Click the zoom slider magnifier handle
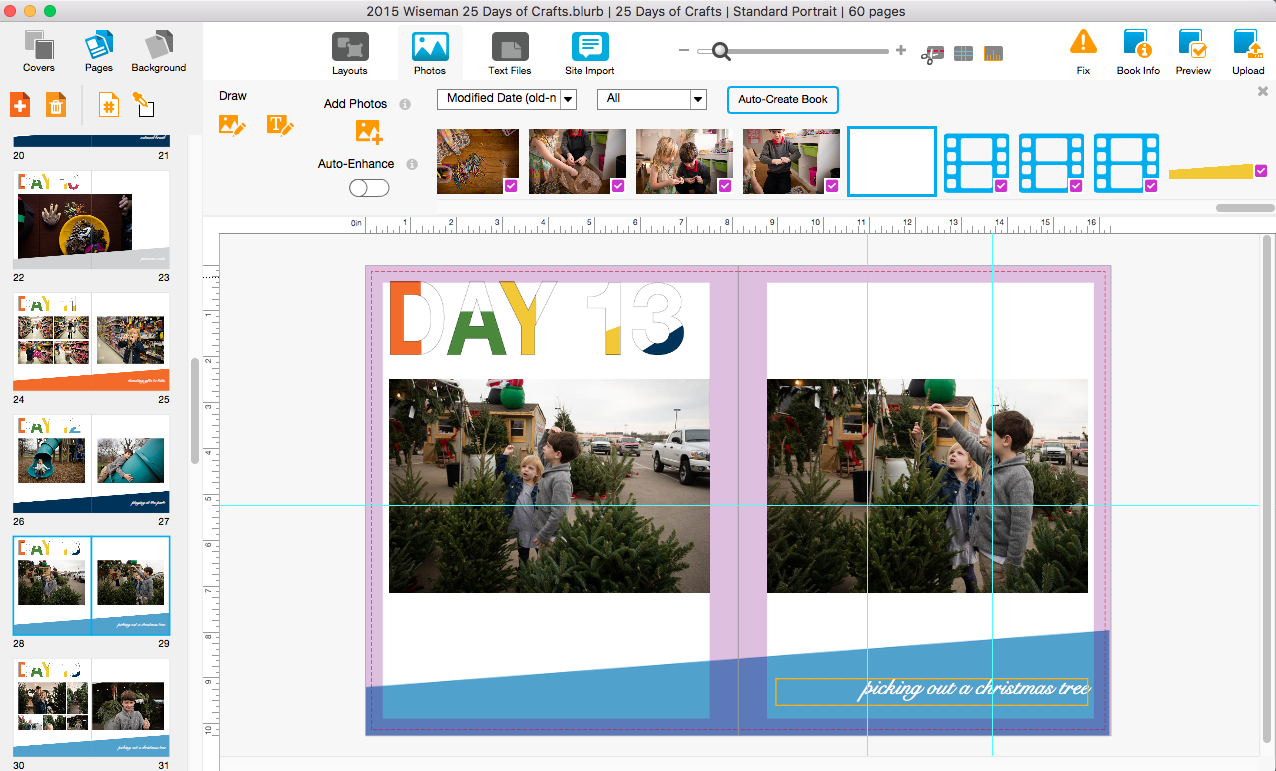 pyautogui.click(x=720, y=51)
